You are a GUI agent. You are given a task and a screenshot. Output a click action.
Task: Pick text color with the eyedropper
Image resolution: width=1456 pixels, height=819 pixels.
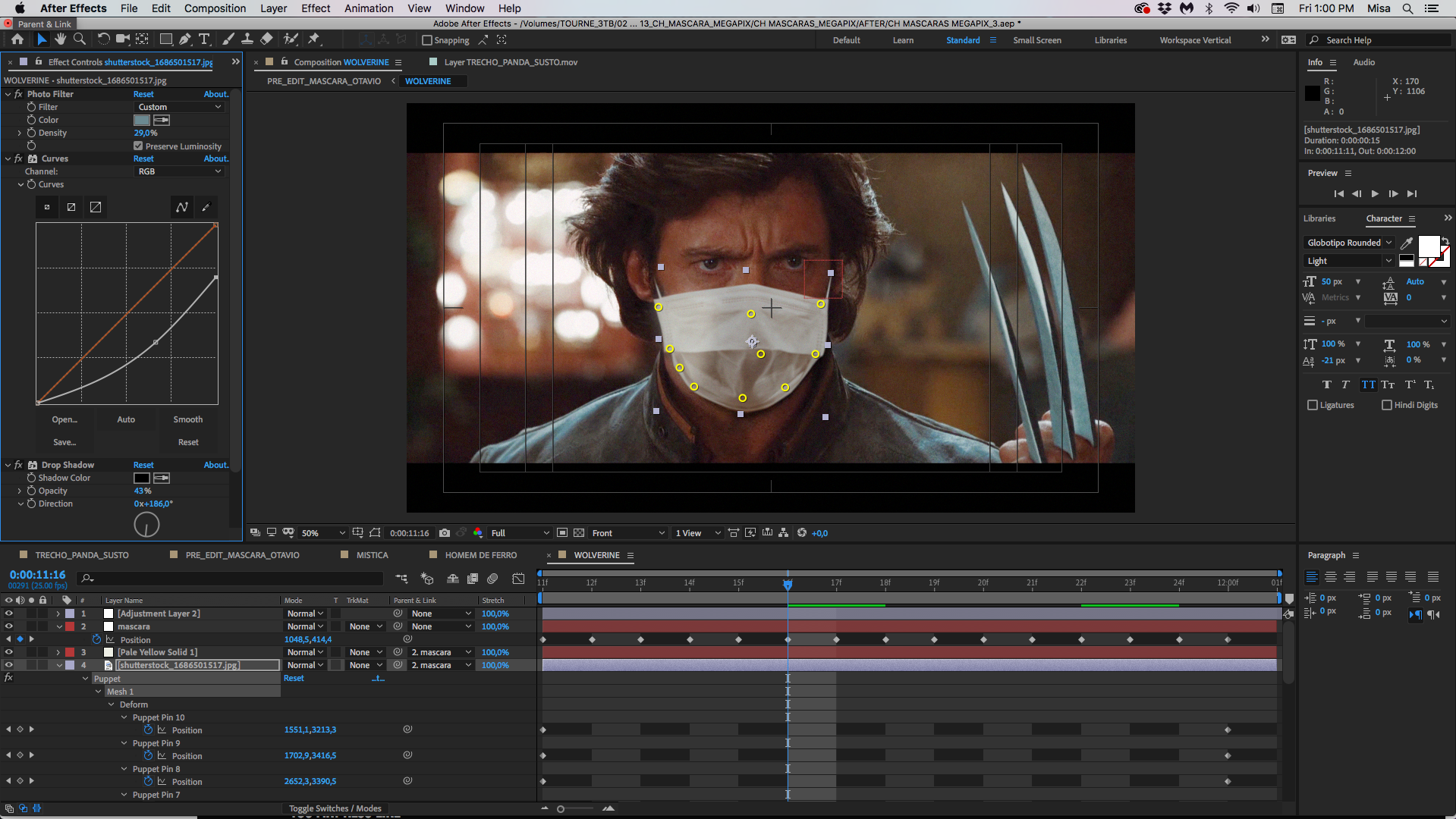[1406, 243]
